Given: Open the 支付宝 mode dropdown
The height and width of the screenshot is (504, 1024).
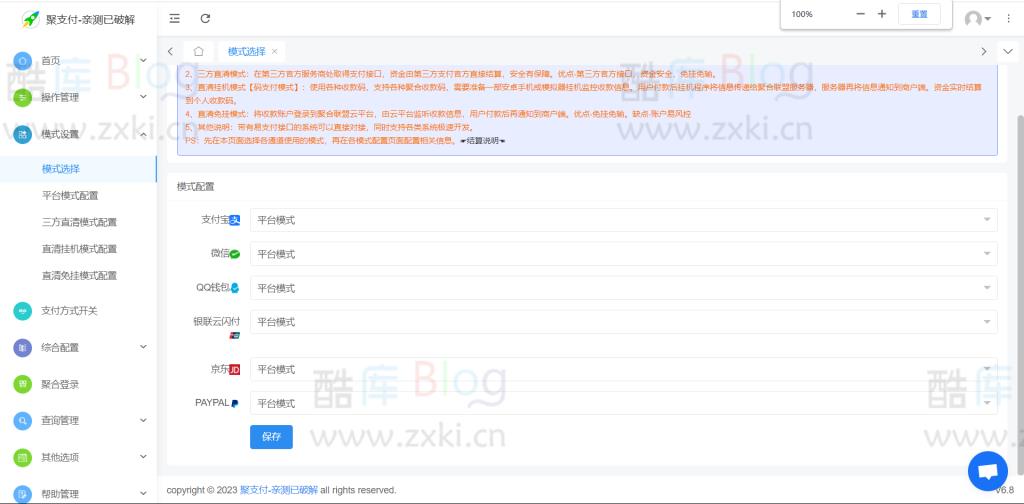Looking at the screenshot, I should pos(624,220).
